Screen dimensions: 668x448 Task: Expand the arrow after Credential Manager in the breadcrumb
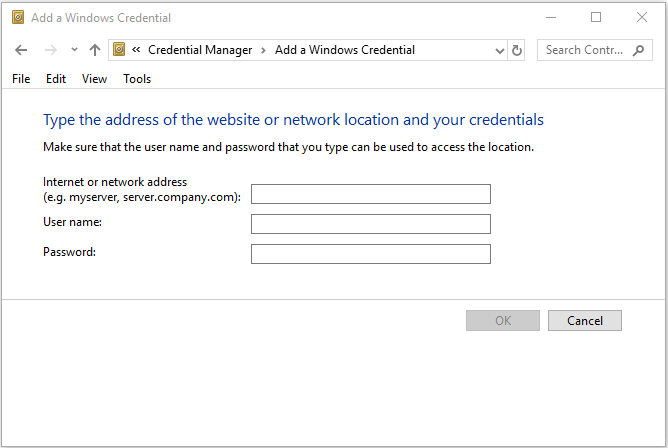pos(263,50)
